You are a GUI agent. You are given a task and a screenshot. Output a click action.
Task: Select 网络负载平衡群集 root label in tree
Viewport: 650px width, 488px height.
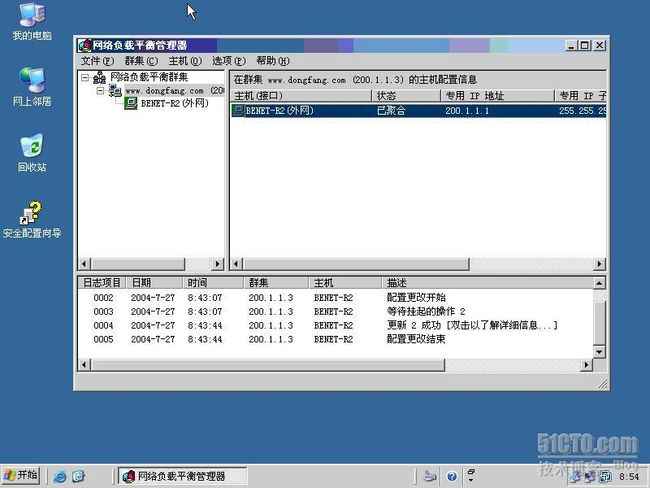click(149, 77)
